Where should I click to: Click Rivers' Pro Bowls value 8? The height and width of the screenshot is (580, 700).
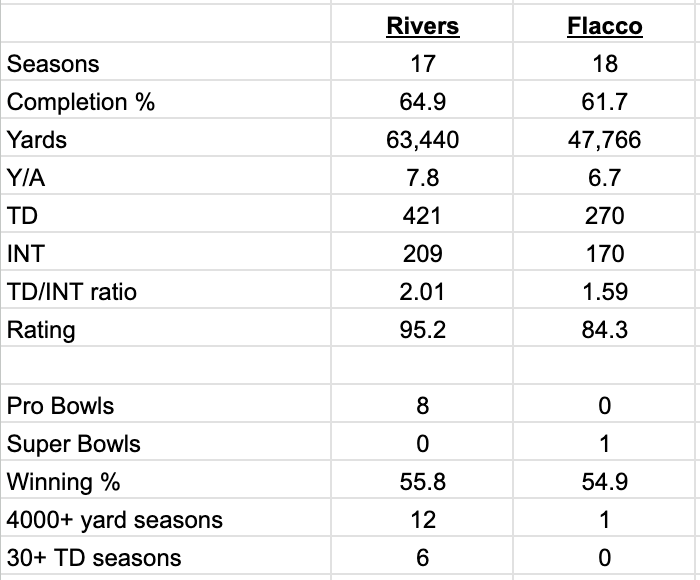422,406
